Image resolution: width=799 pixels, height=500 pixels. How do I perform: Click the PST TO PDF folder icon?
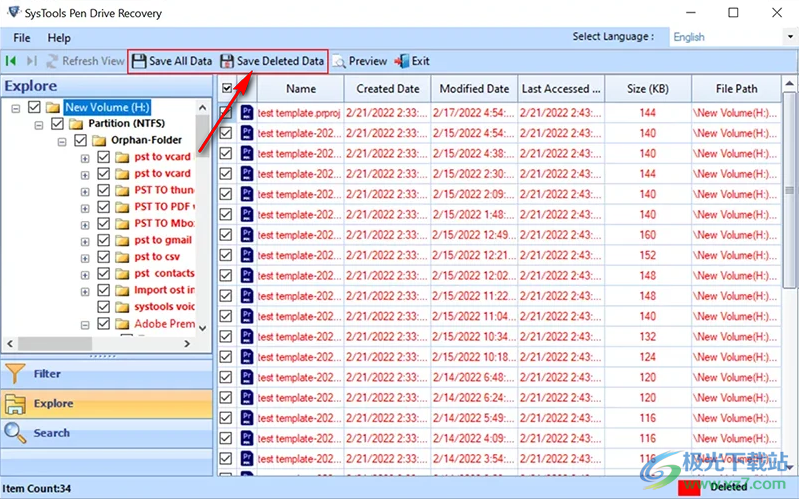click(122, 207)
